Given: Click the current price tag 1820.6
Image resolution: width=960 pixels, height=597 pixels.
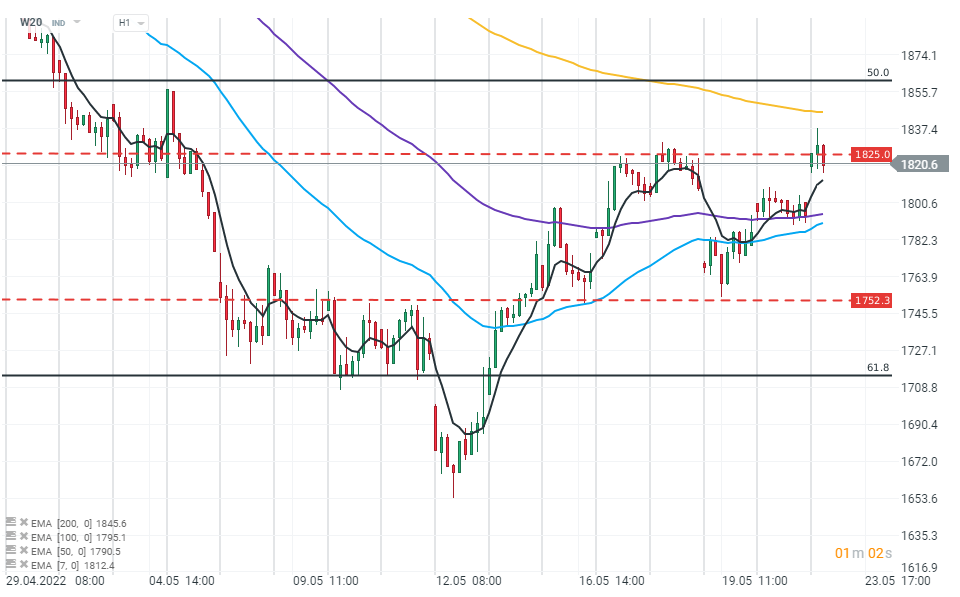Looking at the screenshot, I should pyautogui.click(x=917, y=166).
